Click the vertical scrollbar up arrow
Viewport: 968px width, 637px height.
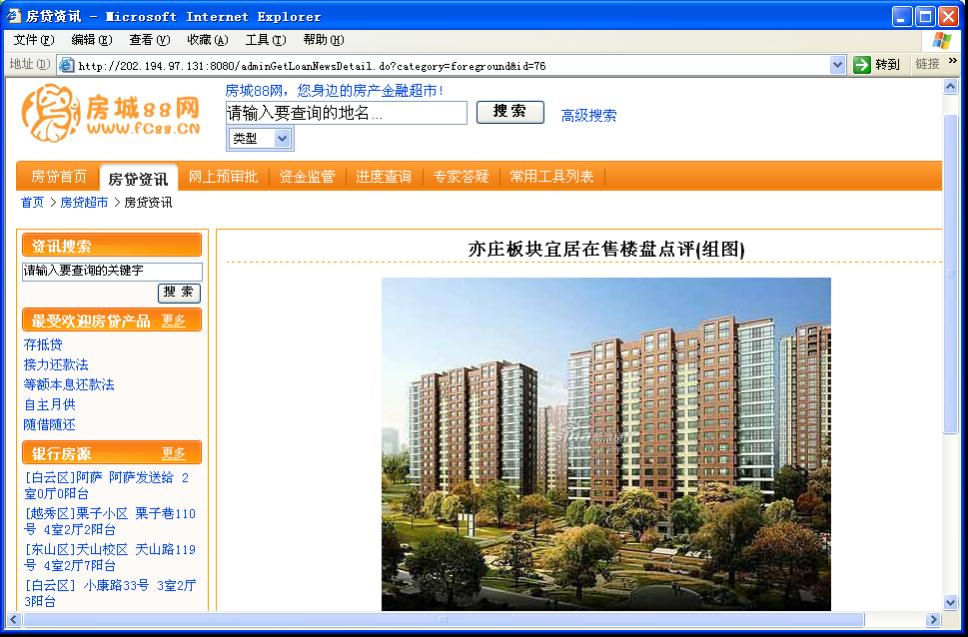pyautogui.click(x=951, y=87)
